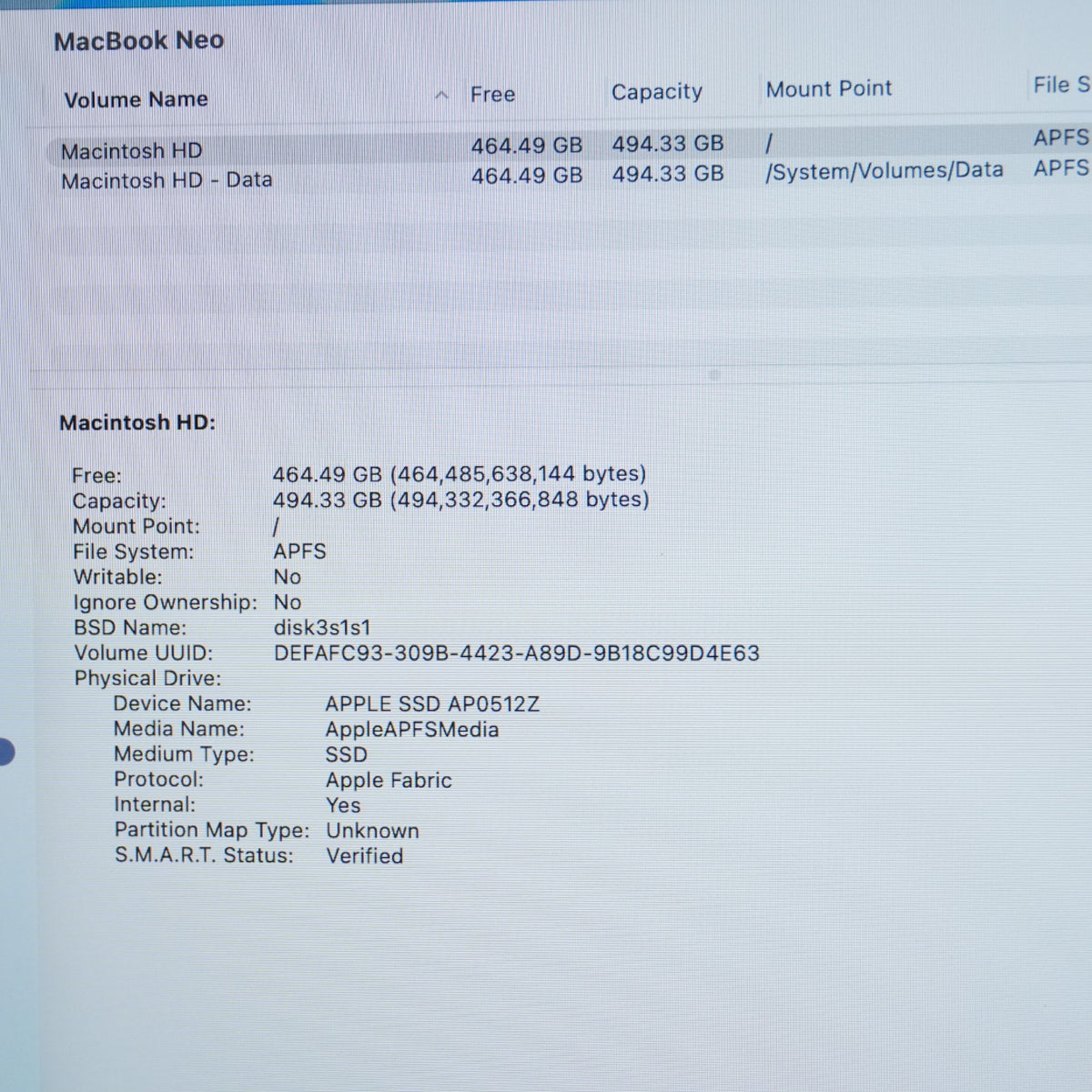
Task: Click the Writable: label
Action: 117,577
